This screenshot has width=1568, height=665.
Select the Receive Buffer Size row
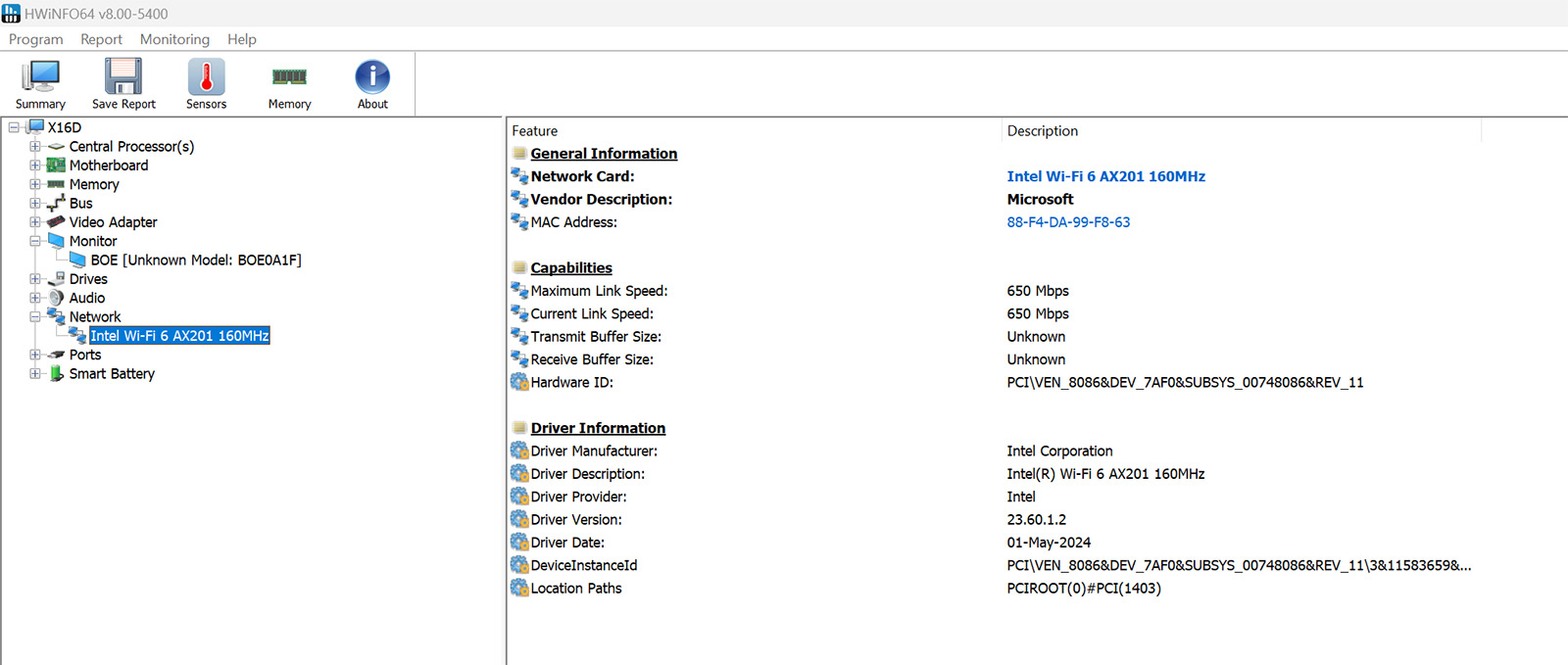point(1037,359)
